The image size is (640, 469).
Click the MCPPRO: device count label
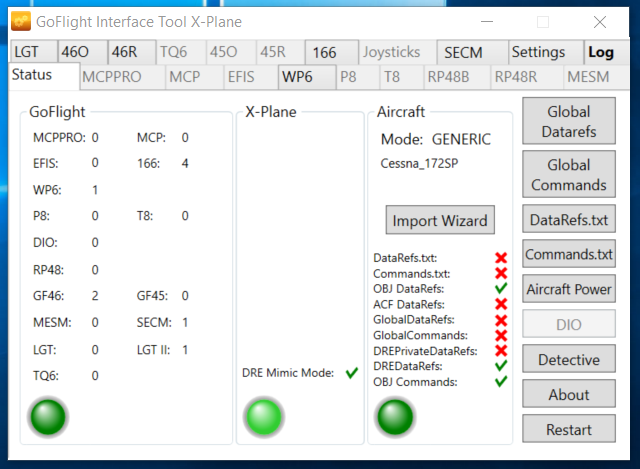pos(59,138)
